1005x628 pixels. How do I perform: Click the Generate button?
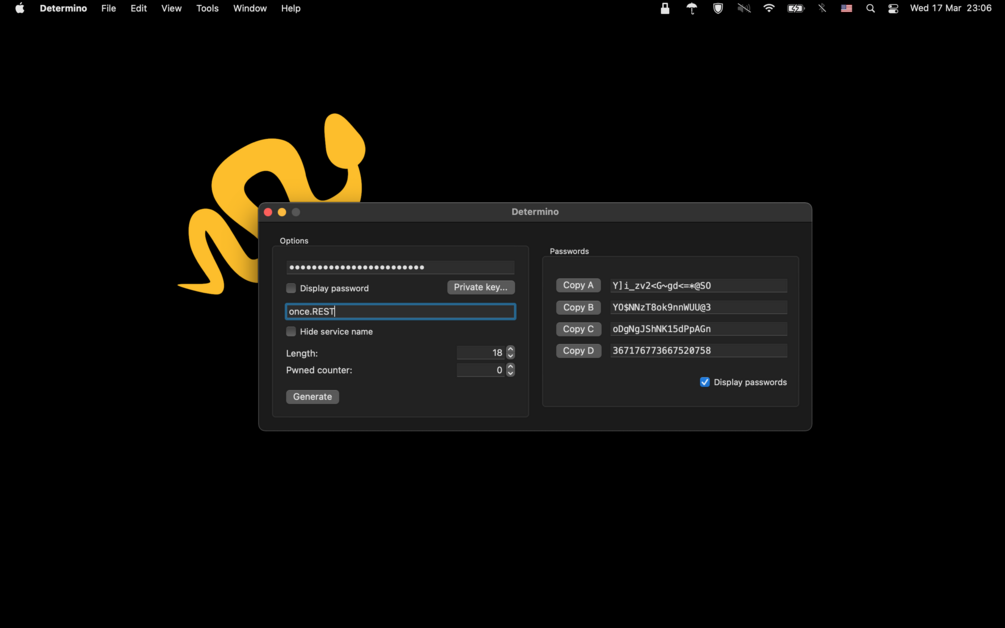[312, 397]
